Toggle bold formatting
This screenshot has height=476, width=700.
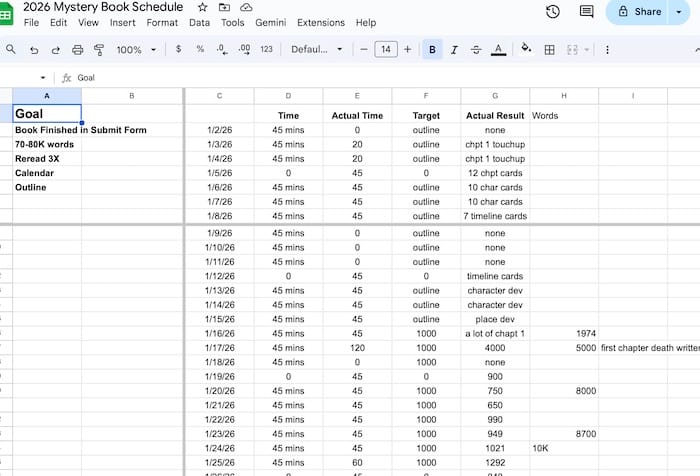click(x=432, y=50)
